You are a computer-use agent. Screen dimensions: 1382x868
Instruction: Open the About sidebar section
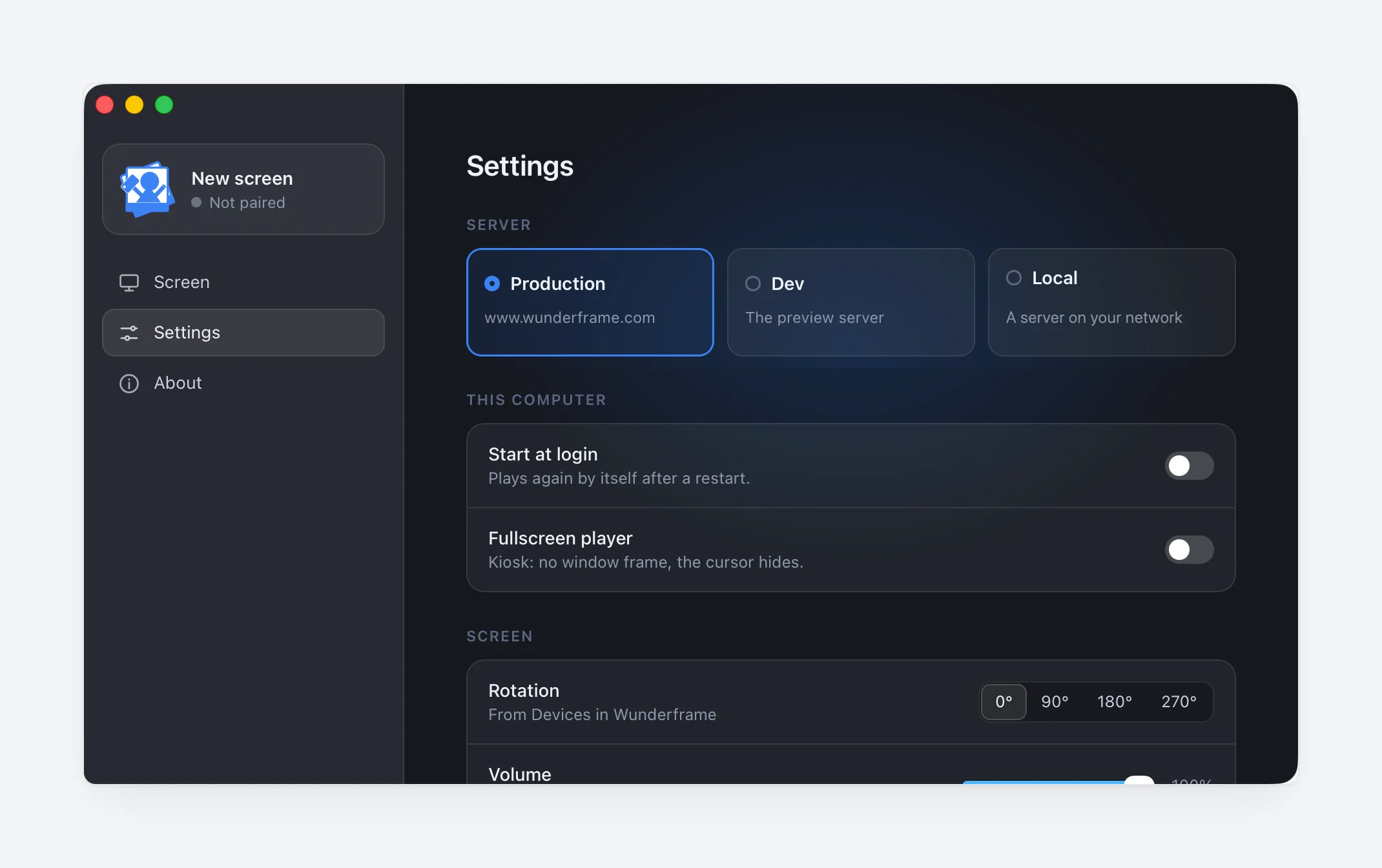tap(243, 383)
